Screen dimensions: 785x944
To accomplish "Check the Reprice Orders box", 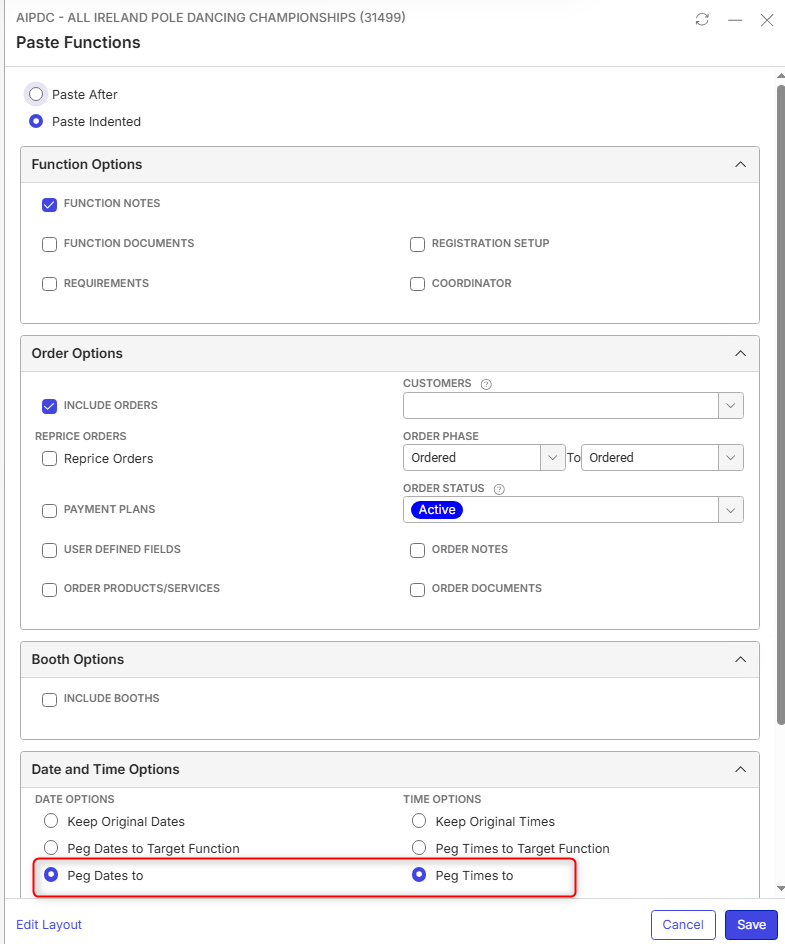I will [x=49, y=459].
